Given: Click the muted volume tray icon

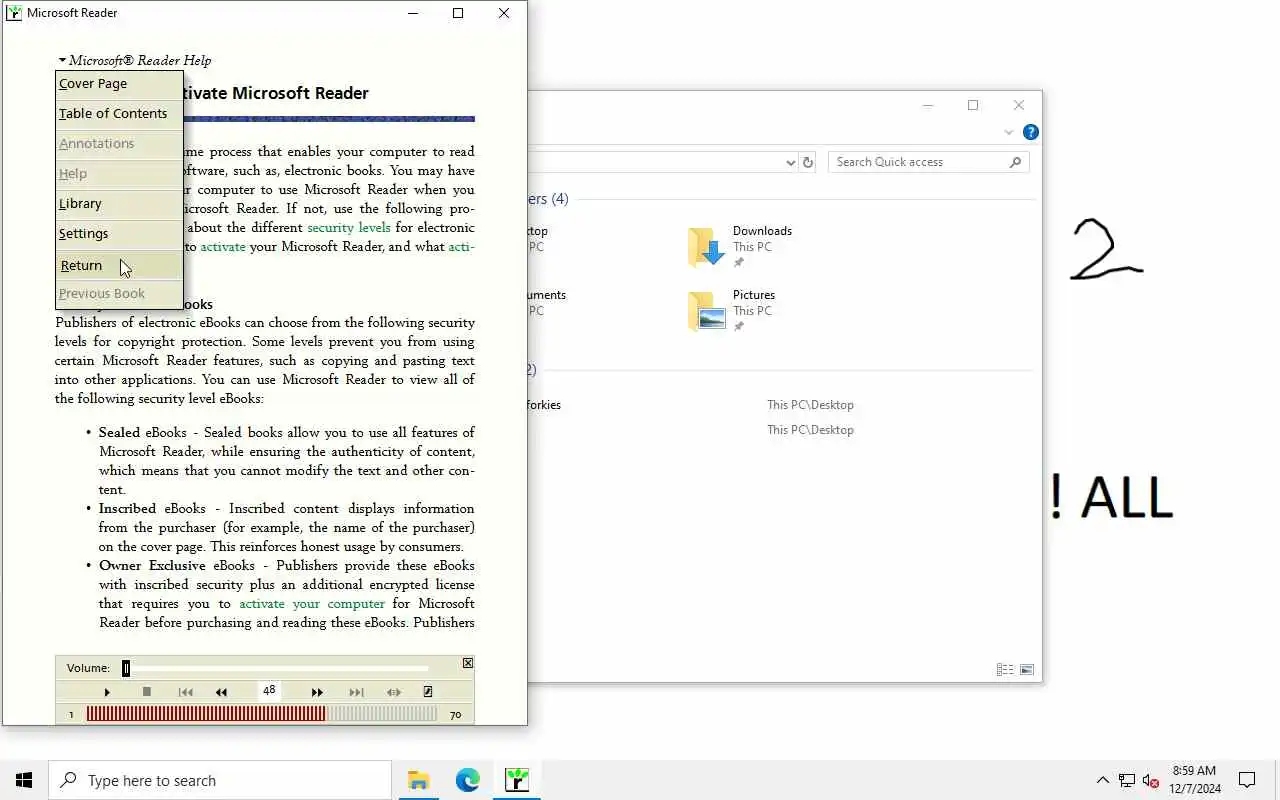Looking at the screenshot, I should pyautogui.click(x=1151, y=781).
